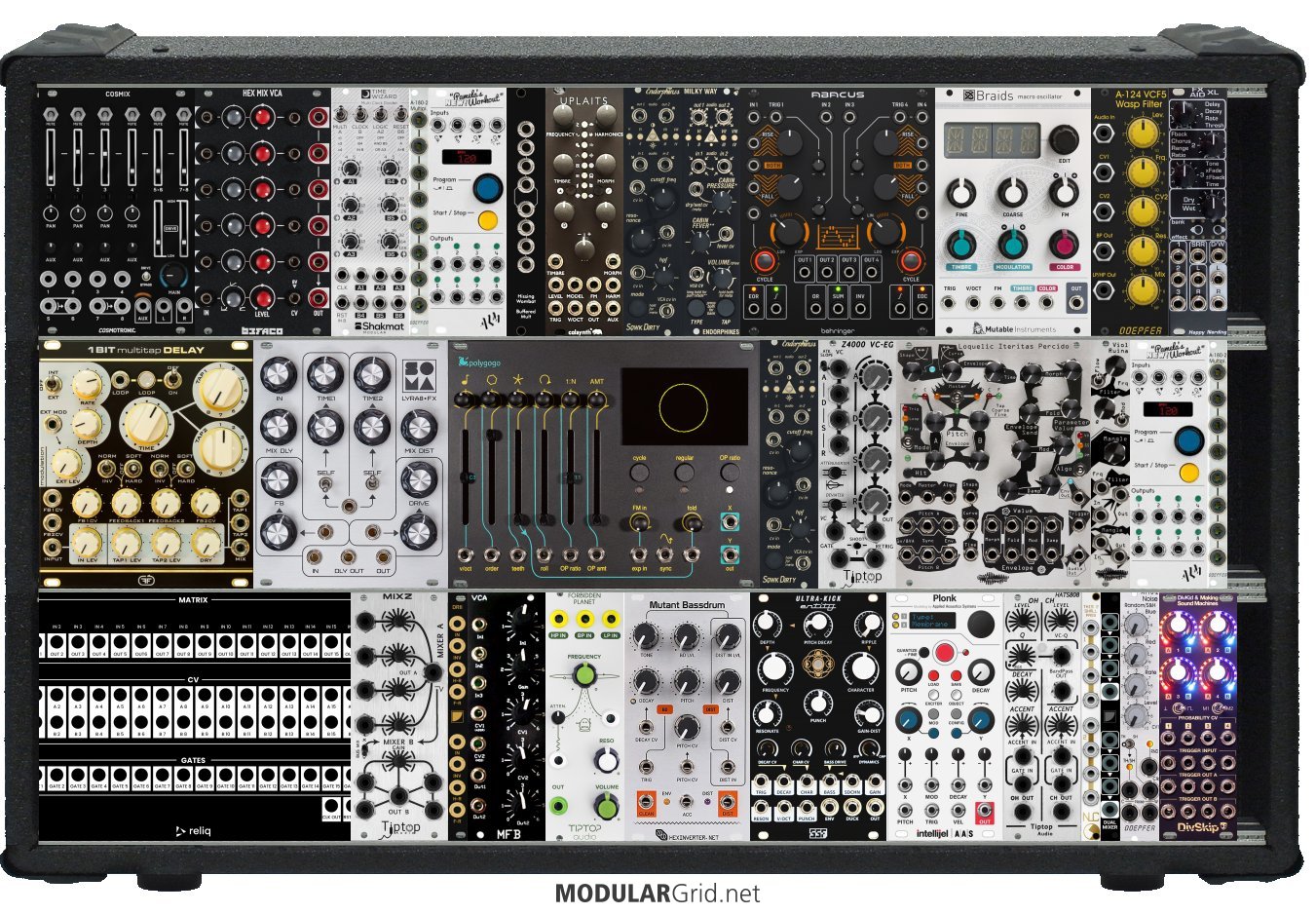Click the Braids EDIT knob
1316x914 pixels.
1064,139
